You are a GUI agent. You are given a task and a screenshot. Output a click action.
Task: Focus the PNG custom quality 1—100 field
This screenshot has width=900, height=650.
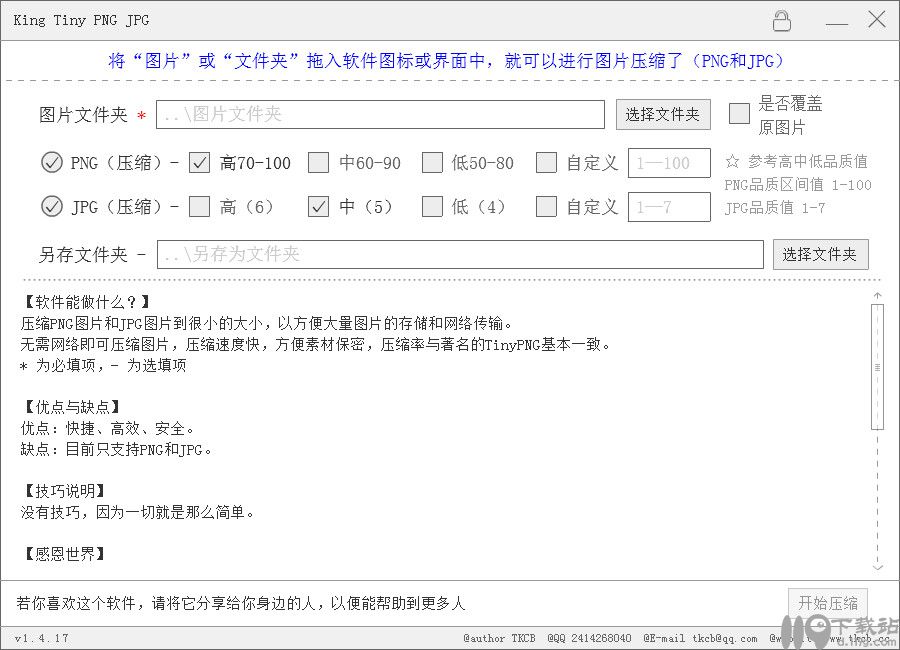pyautogui.click(x=669, y=163)
